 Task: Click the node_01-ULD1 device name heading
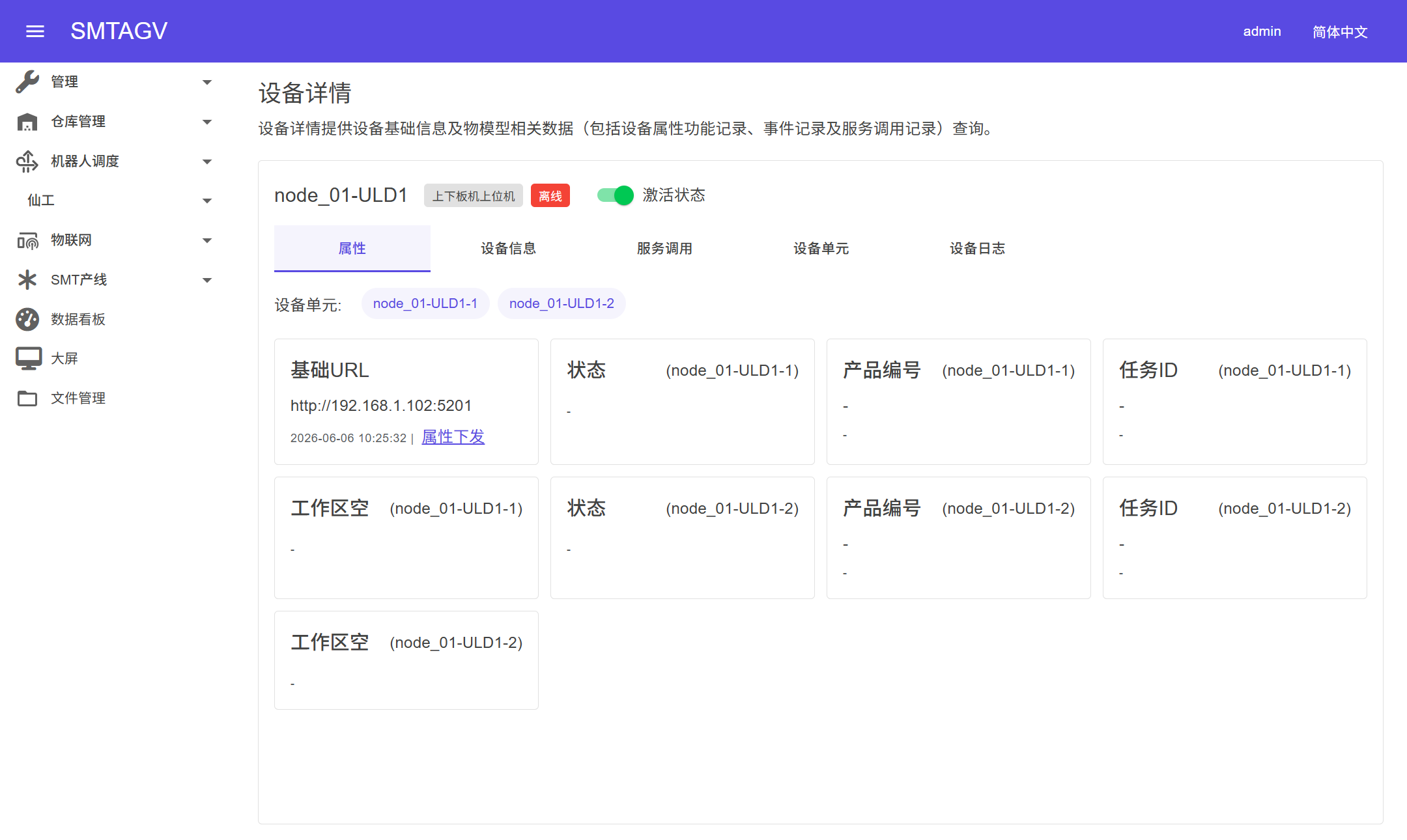[341, 195]
